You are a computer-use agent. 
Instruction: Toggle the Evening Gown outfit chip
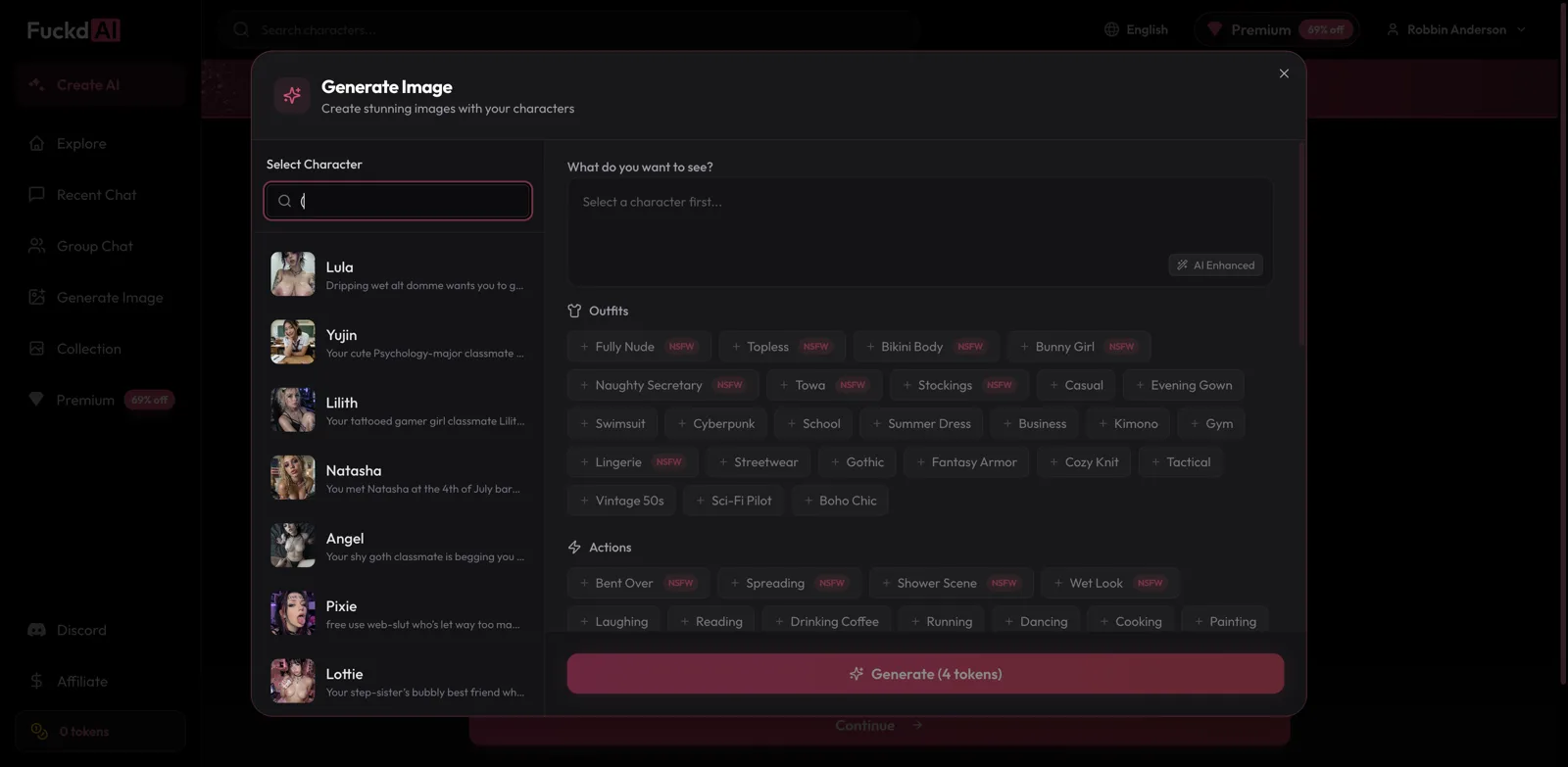point(1184,385)
